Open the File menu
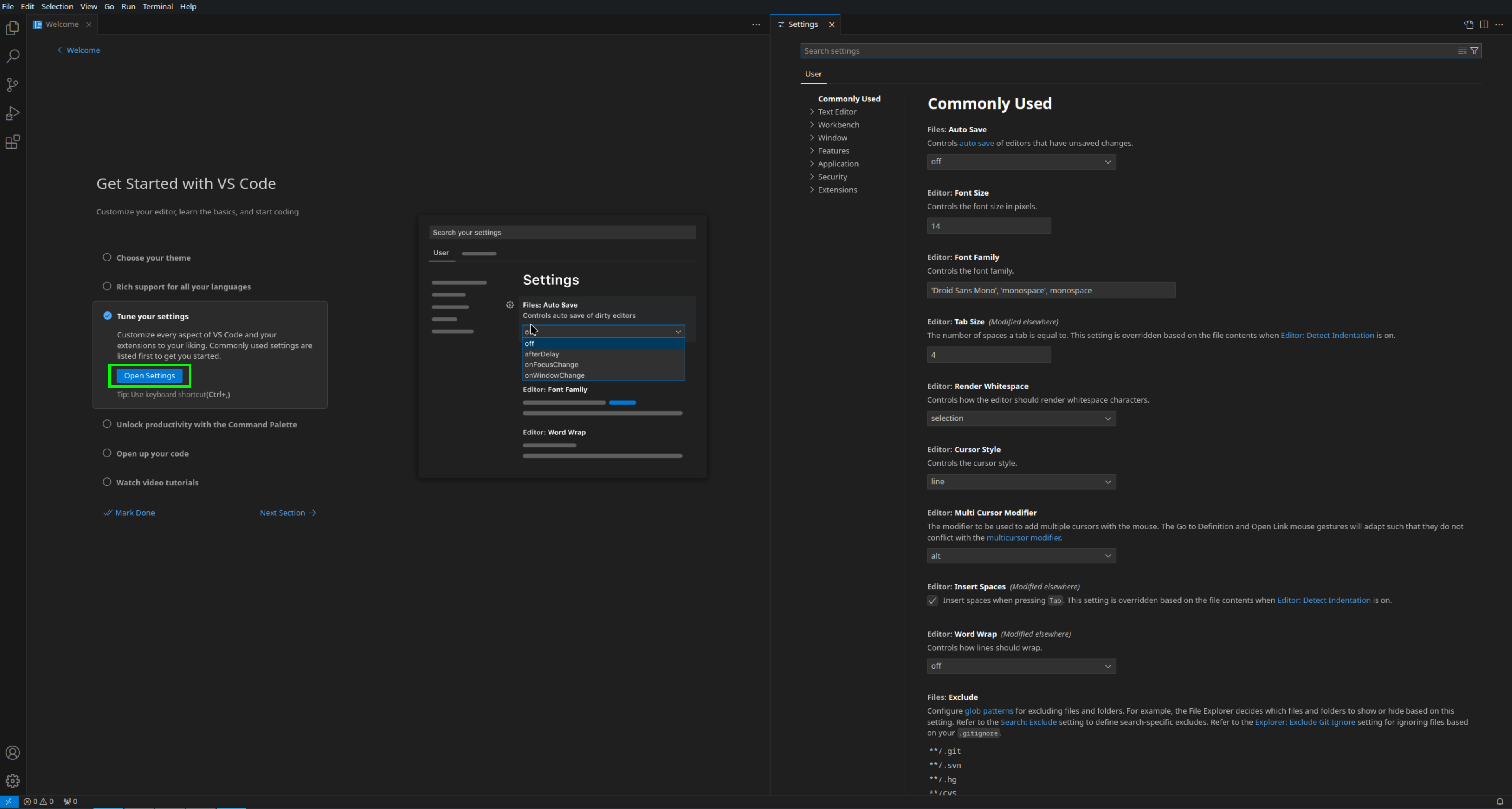Image resolution: width=1512 pixels, height=809 pixels. click(7, 6)
